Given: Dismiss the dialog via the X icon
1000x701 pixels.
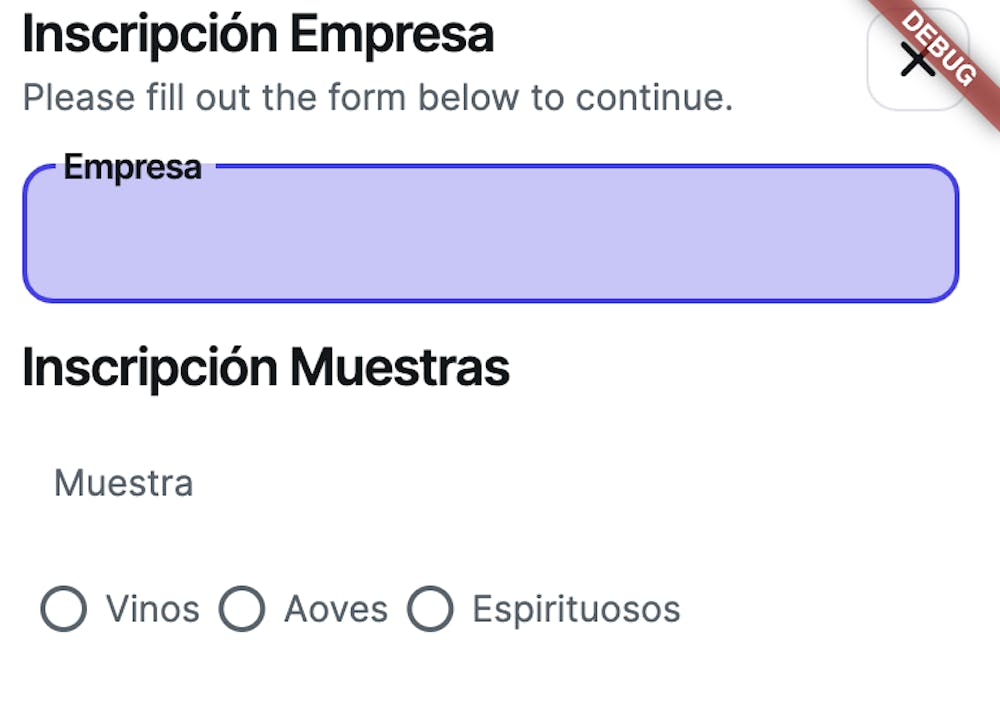Looking at the screenshot, I should tap(916, 60).
